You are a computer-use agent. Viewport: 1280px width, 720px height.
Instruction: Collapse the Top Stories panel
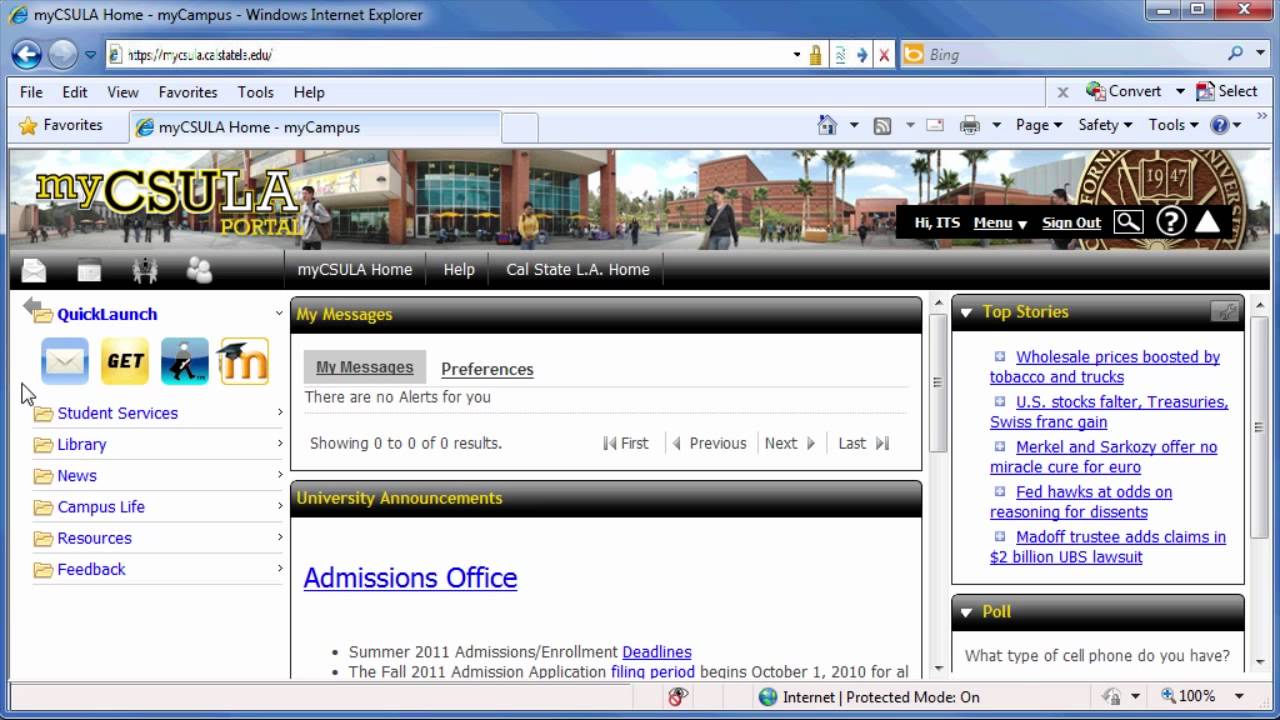tap(966, 312)
